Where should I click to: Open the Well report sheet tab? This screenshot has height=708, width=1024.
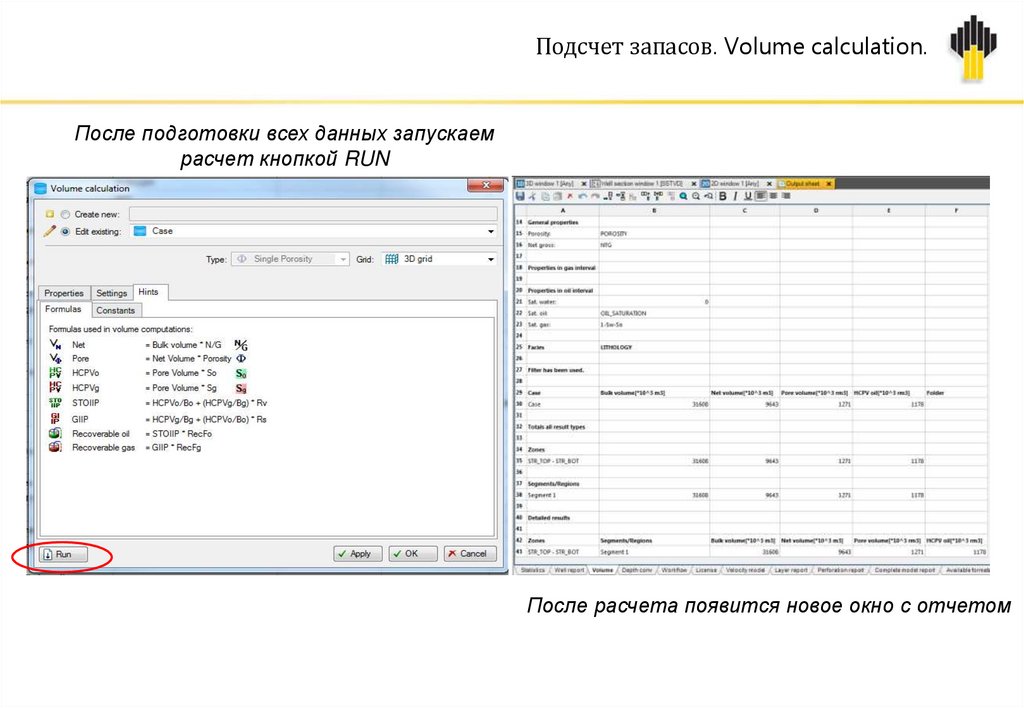click(x=569, y=570)
